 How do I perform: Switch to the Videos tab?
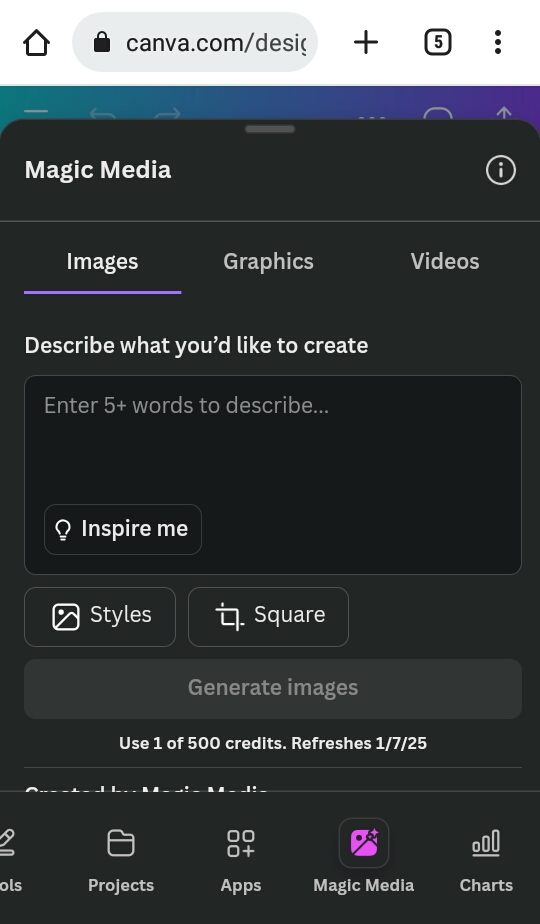(x=445, y=262)
